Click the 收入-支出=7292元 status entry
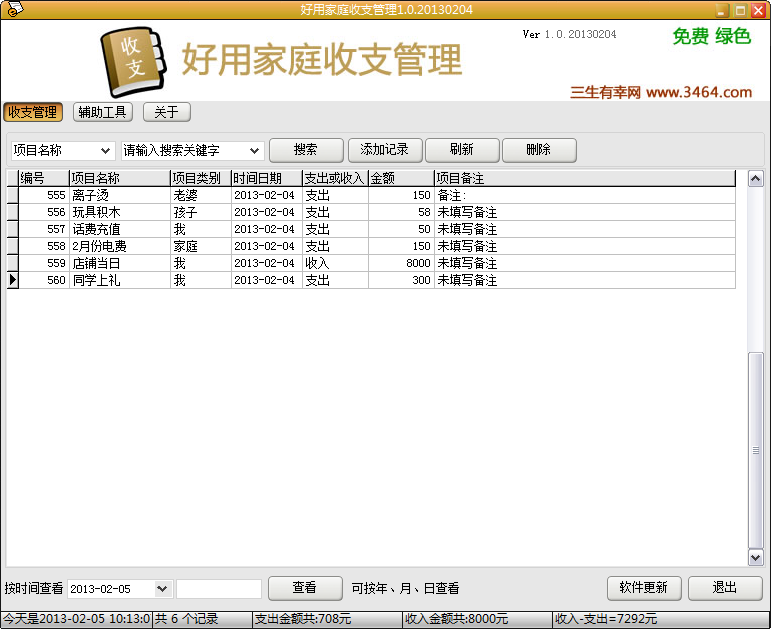 (660, 619)
